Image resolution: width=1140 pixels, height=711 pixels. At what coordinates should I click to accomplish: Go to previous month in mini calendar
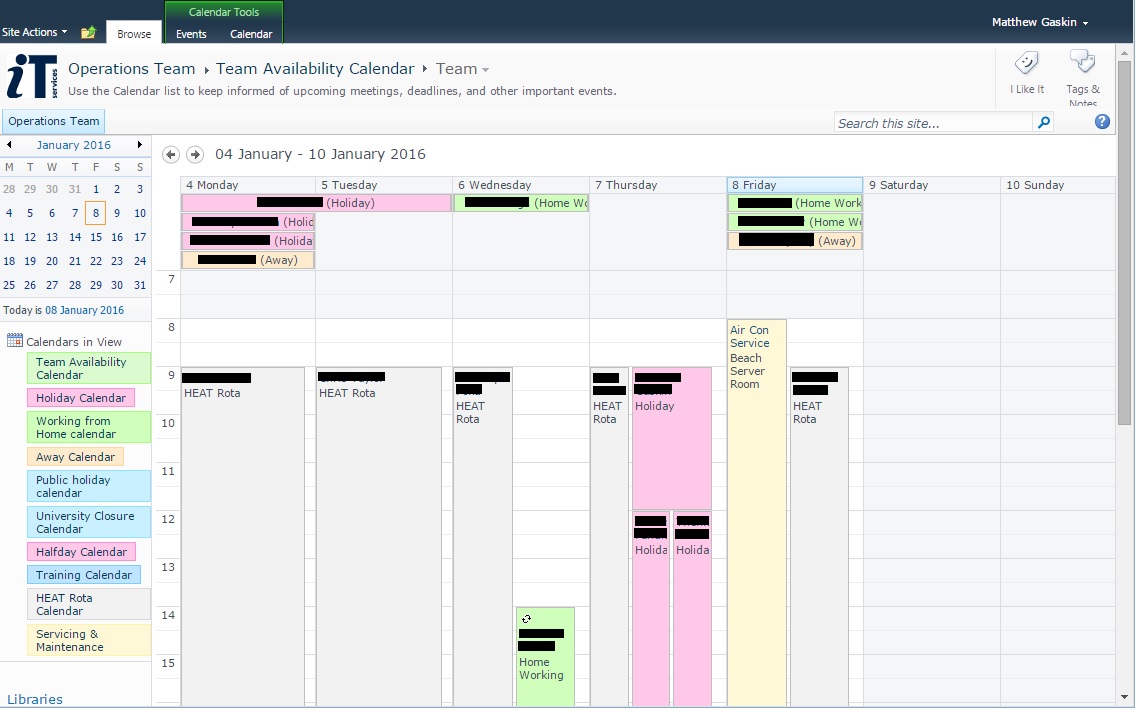tap(9, 145)
